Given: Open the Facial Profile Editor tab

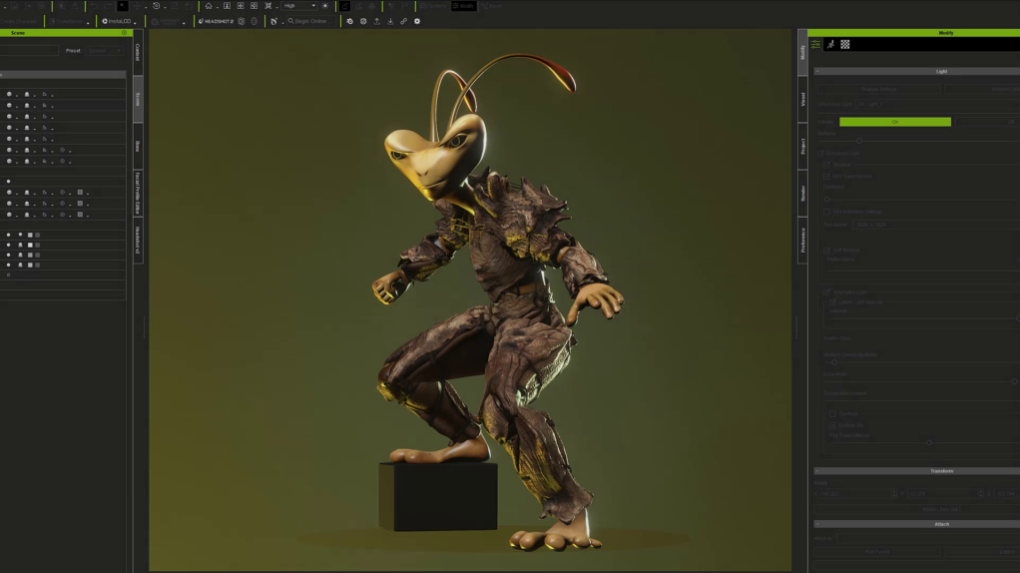Looking at the screenshot, I should pyautogui.click(x=138, y=193).
